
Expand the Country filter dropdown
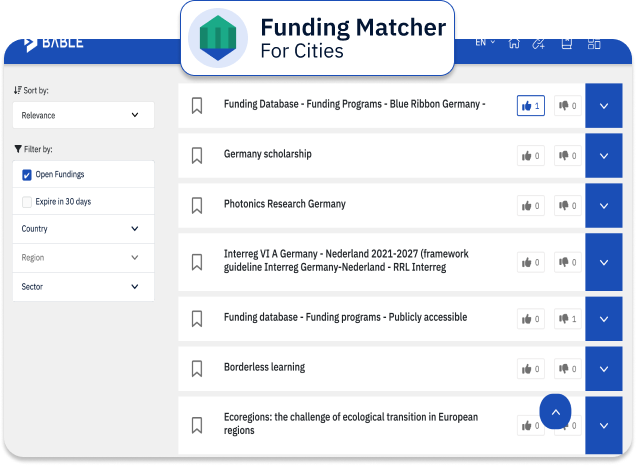coord(83,229)
